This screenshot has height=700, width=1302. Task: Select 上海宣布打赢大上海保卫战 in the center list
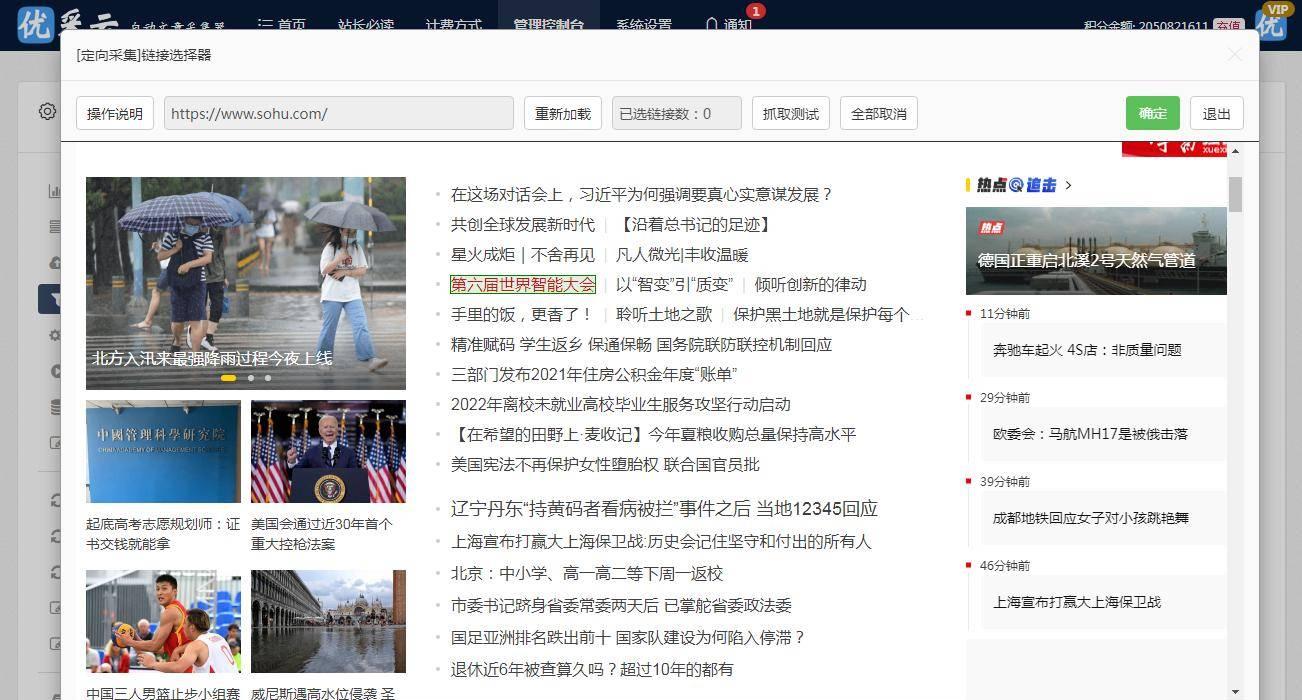coord(661,541)
